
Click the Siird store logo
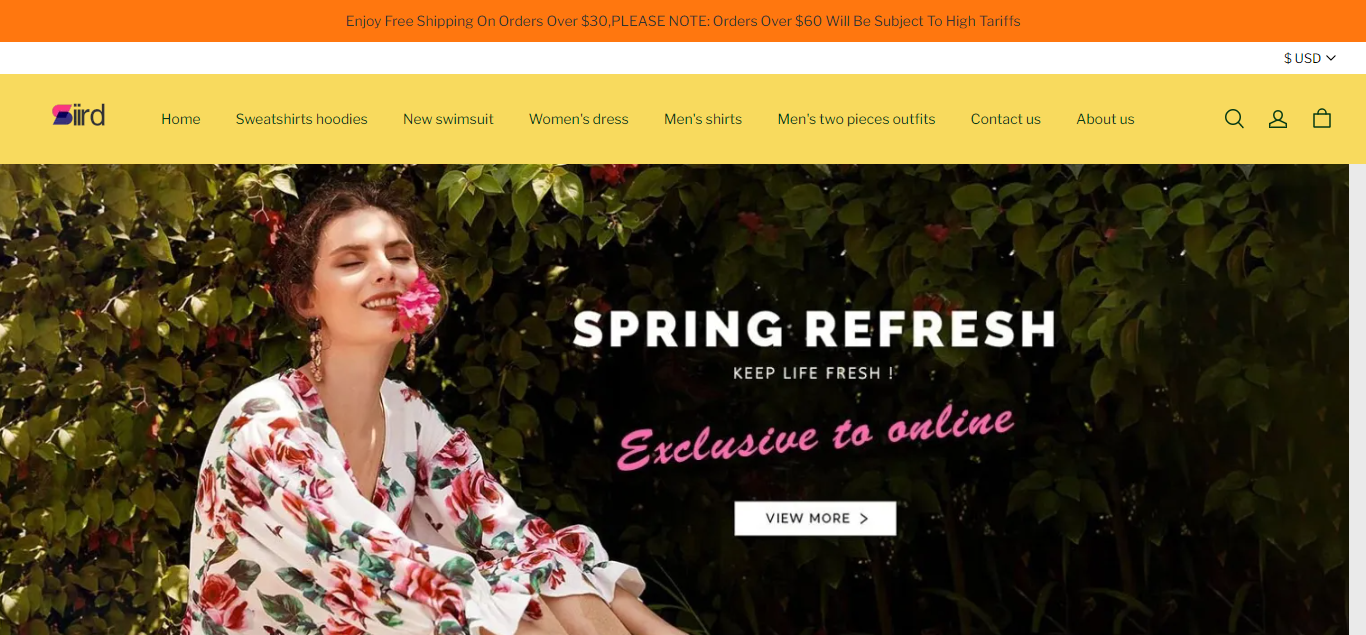click(x=79, y=115)
